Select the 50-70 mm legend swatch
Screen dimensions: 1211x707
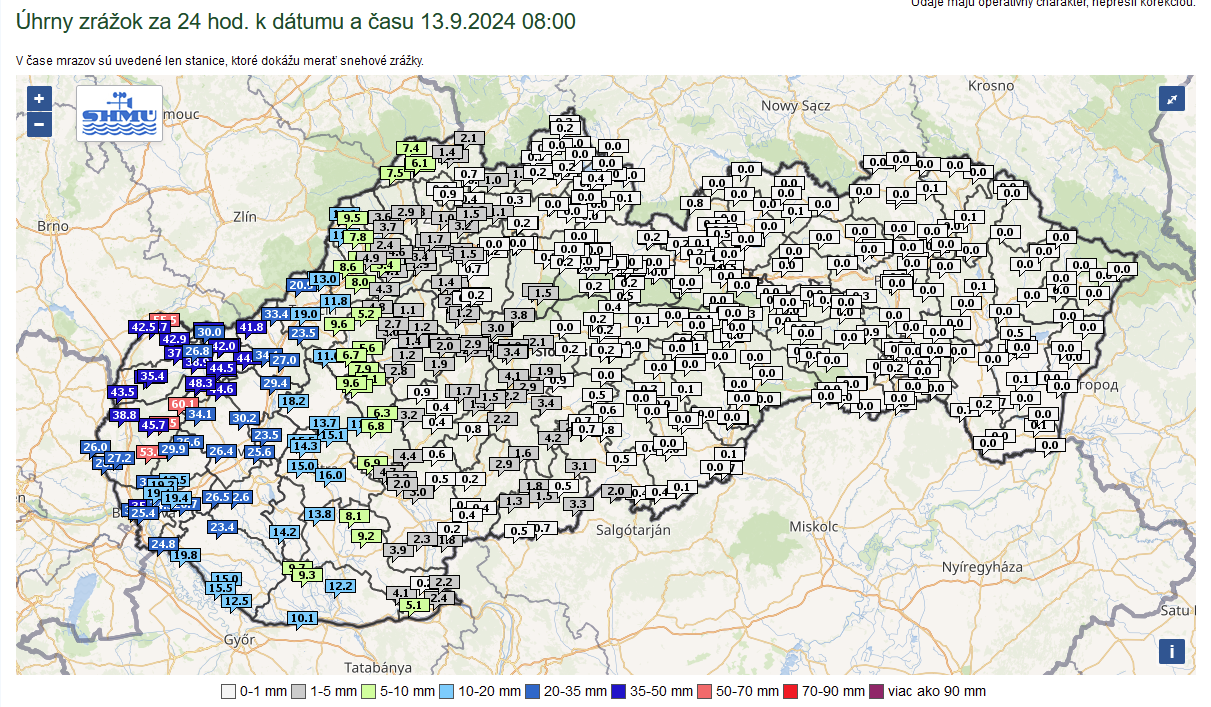pos(705,691)
